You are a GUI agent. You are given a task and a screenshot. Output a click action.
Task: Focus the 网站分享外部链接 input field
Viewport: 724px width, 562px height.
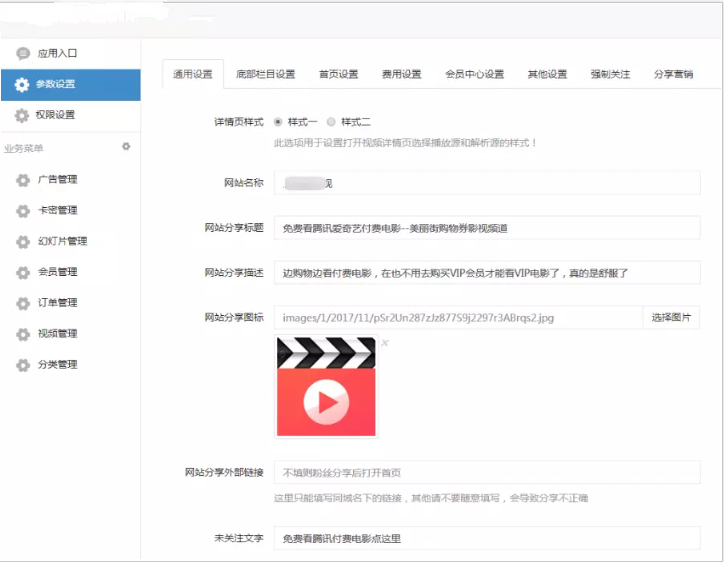click(x=487, y=472)
